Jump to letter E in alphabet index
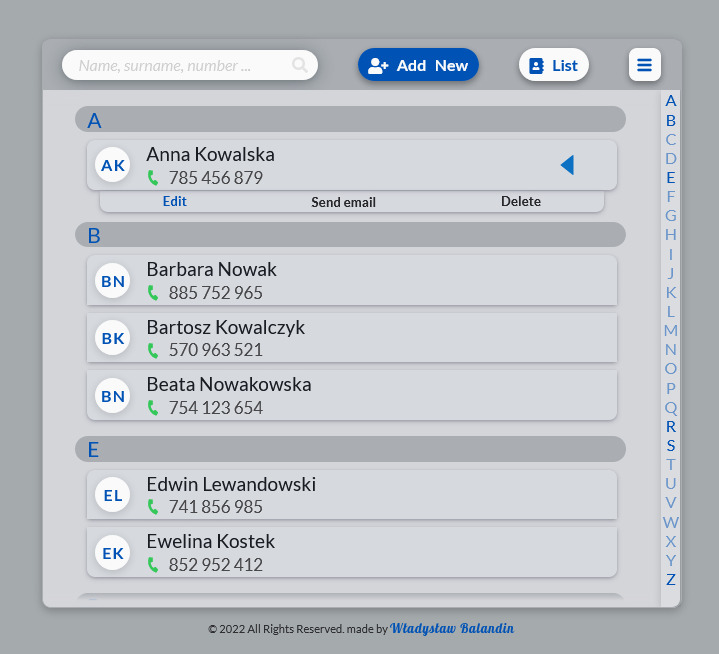Screen dimensions: 719x654 (671, 177)
